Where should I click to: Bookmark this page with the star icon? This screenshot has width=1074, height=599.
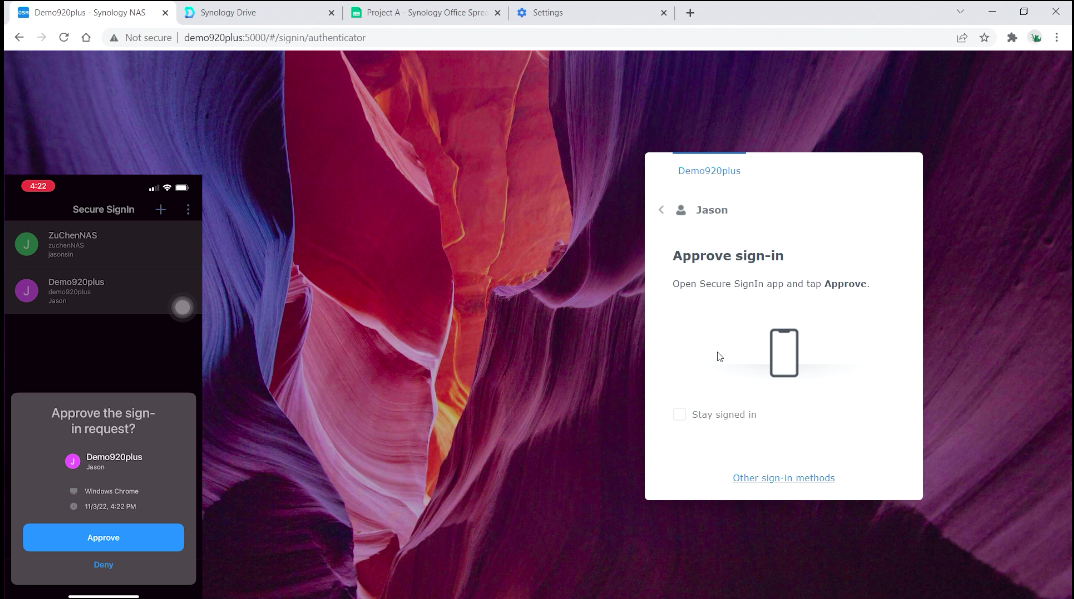[x=984, y=38]
